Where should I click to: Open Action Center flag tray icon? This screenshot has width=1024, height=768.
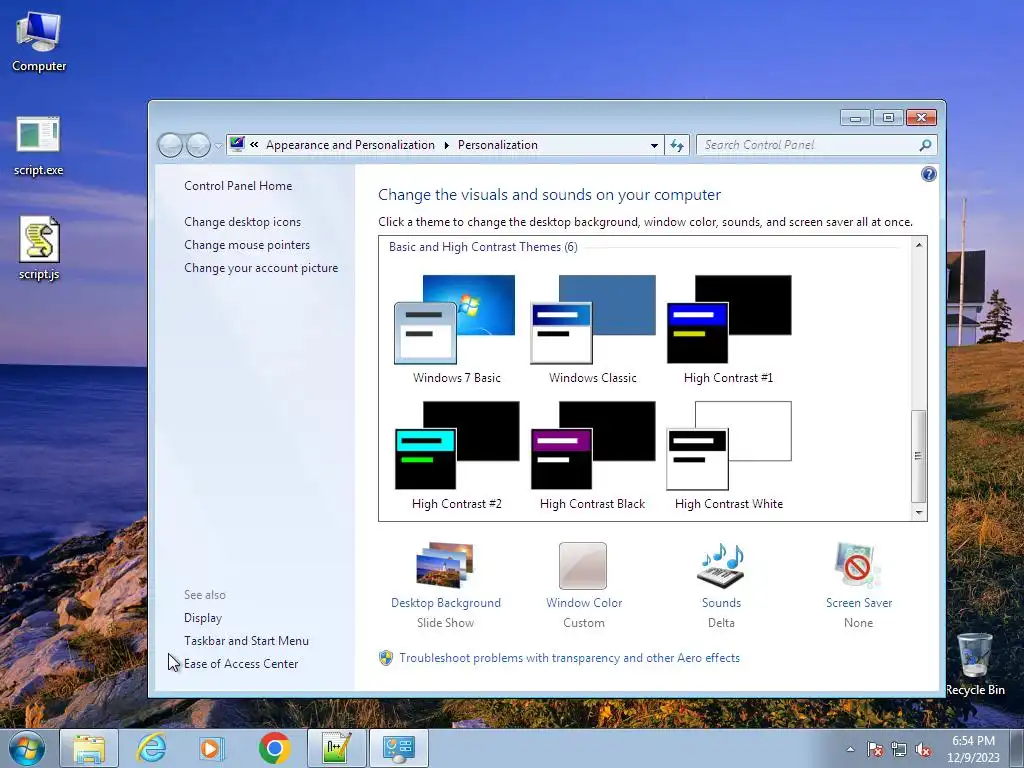click(875, 749)
